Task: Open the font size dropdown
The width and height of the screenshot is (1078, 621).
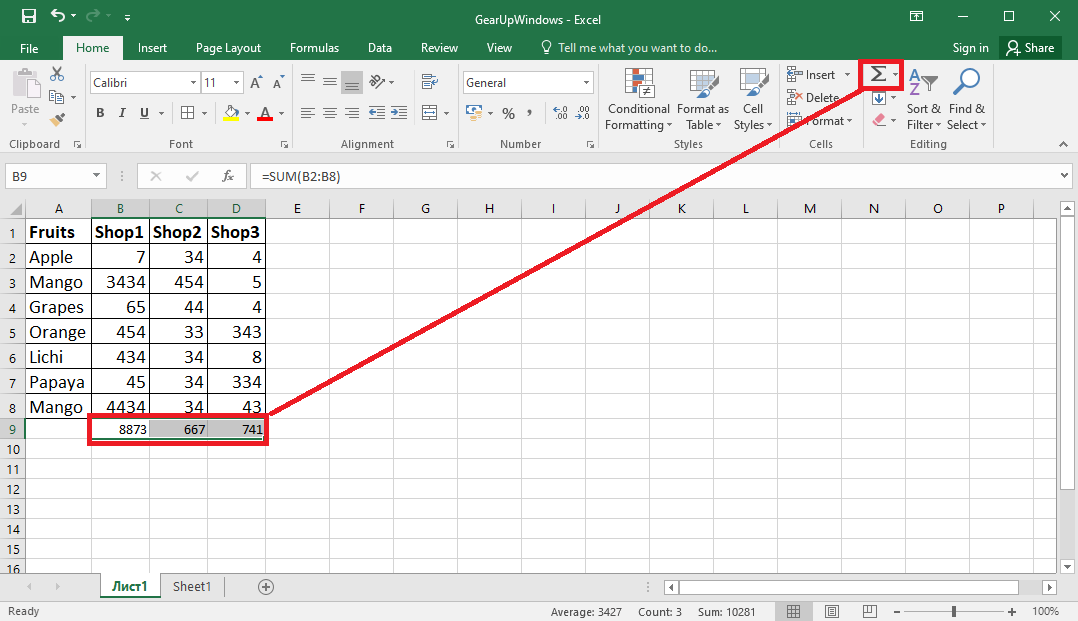Action: tap(235, 82)
